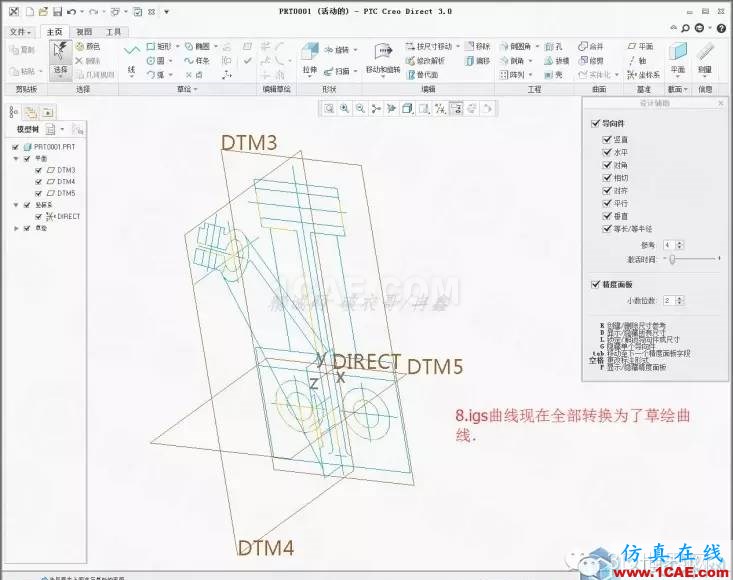Click the 轴 (Axis) datum tool
The height and width of the screenshot is (580, 733).
(637, 60)
